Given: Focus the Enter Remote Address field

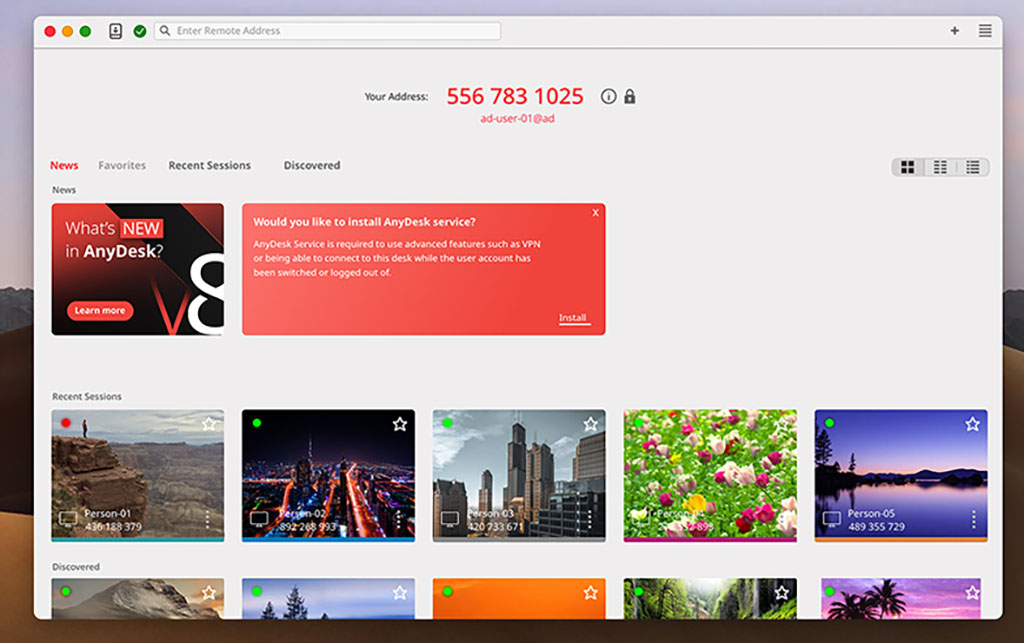Looking at the screenshot, I should tap(328, 31).
